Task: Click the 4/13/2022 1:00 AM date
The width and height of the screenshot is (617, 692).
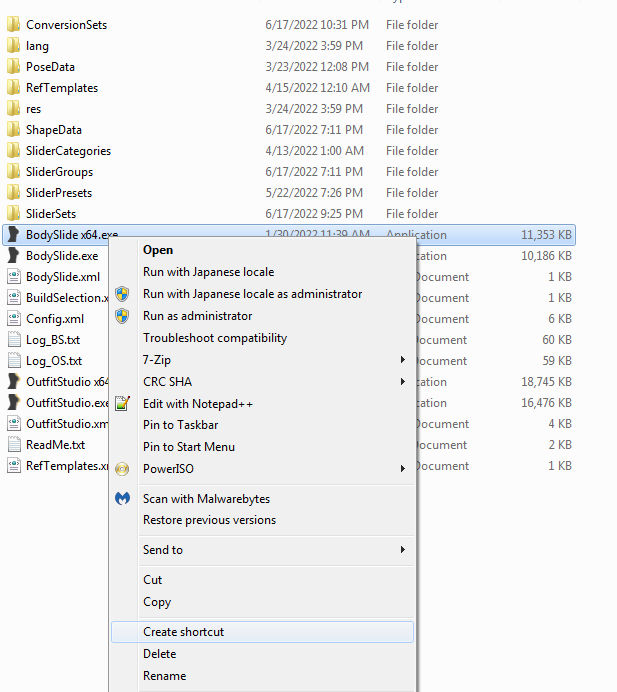Action: (314, 151)
